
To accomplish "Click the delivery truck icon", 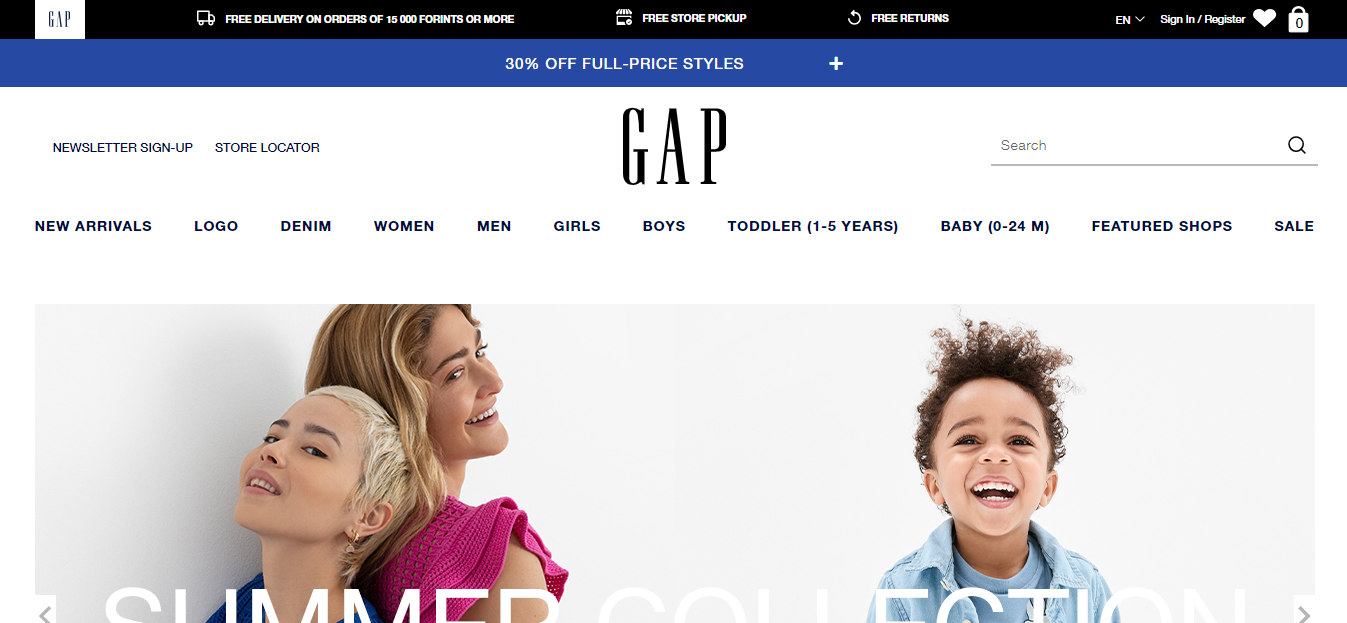I will tap(206, 18).
